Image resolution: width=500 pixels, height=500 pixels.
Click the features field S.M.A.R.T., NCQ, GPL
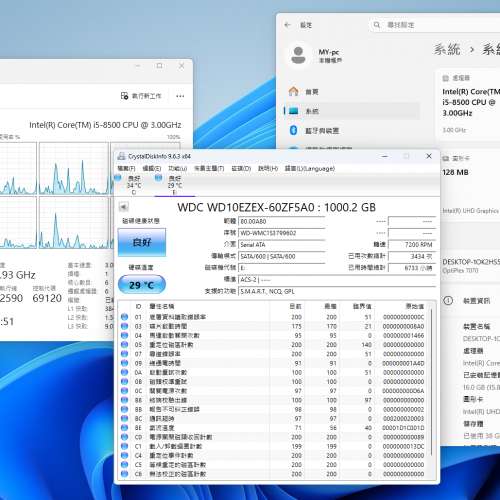click(x=337, y=291)
